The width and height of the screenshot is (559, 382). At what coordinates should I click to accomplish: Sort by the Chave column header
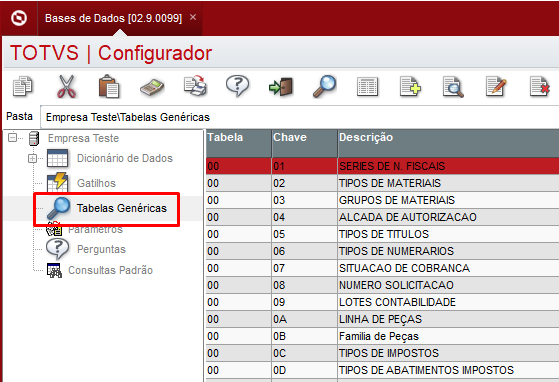click(304, 143)
